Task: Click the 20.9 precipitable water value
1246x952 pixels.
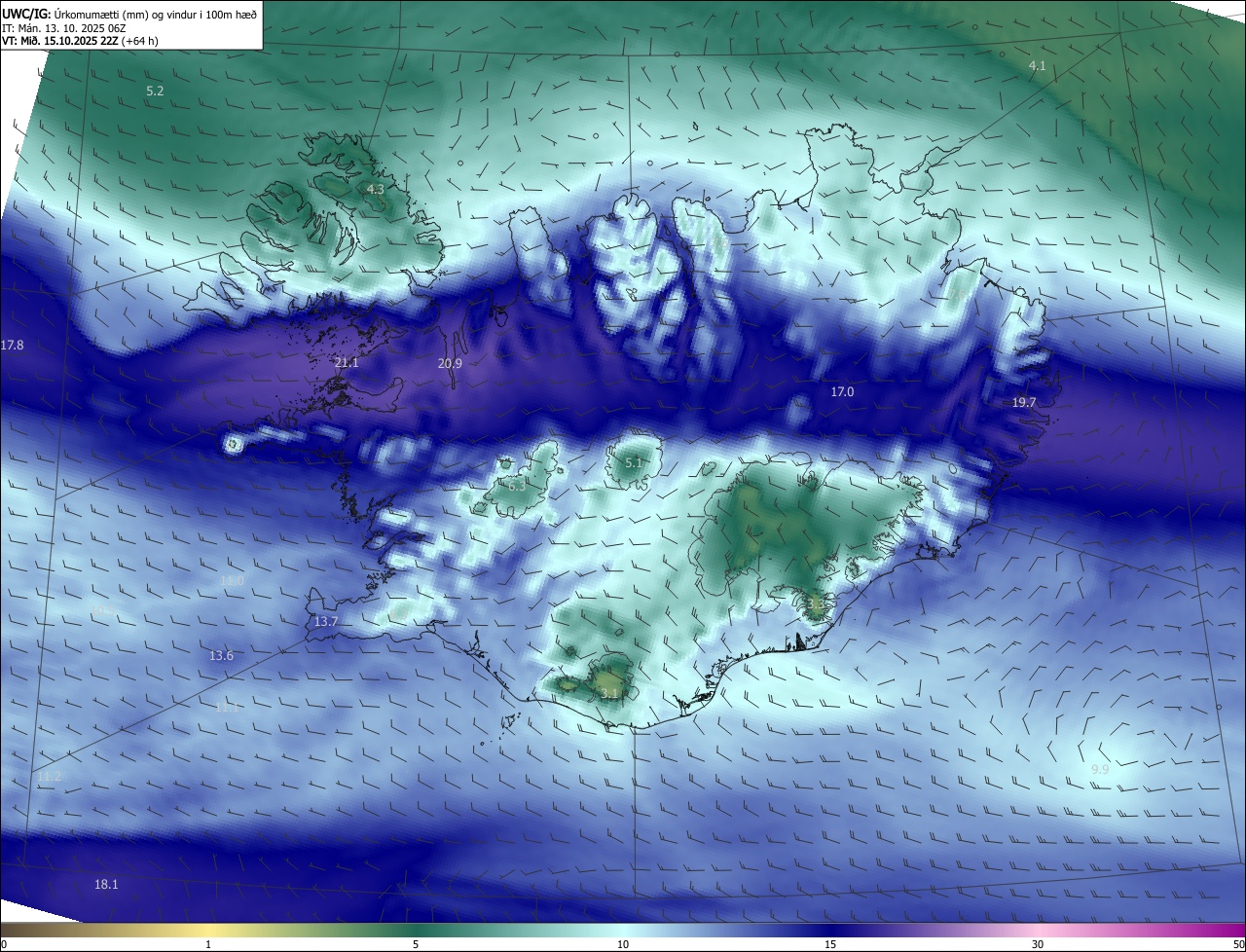Action: (450, 362)
